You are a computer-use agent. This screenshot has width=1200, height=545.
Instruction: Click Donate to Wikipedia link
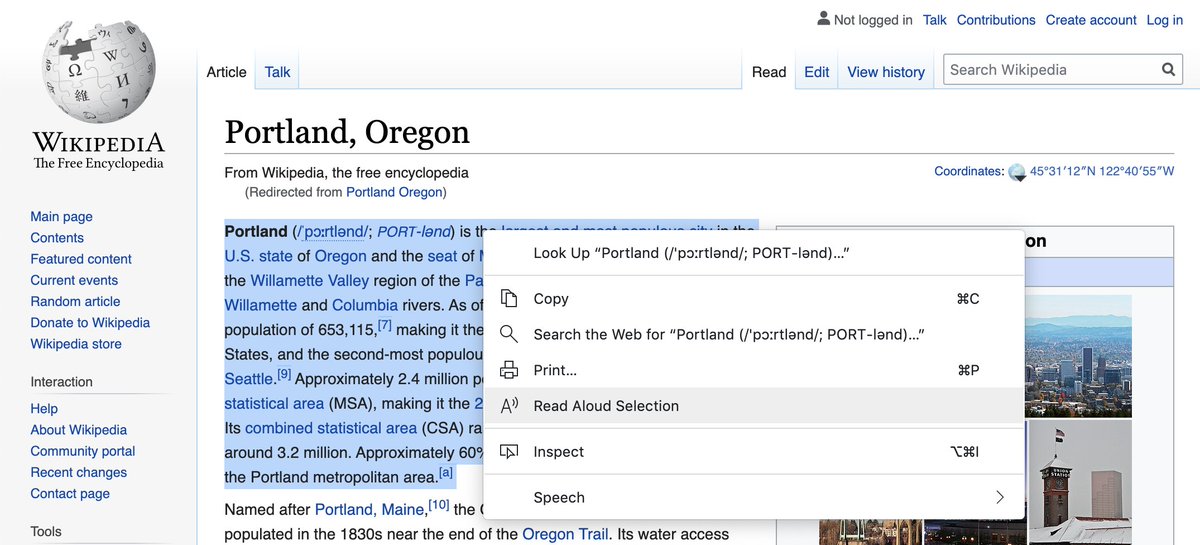click(x=90, y=322)
